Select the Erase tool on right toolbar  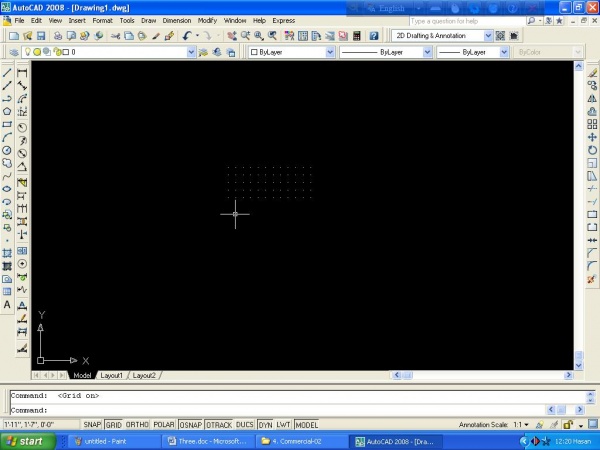(x=592, y=73)
